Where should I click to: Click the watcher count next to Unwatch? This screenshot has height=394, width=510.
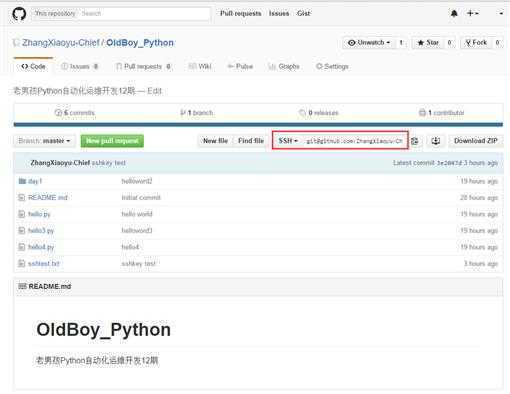[x=401, y=43]
